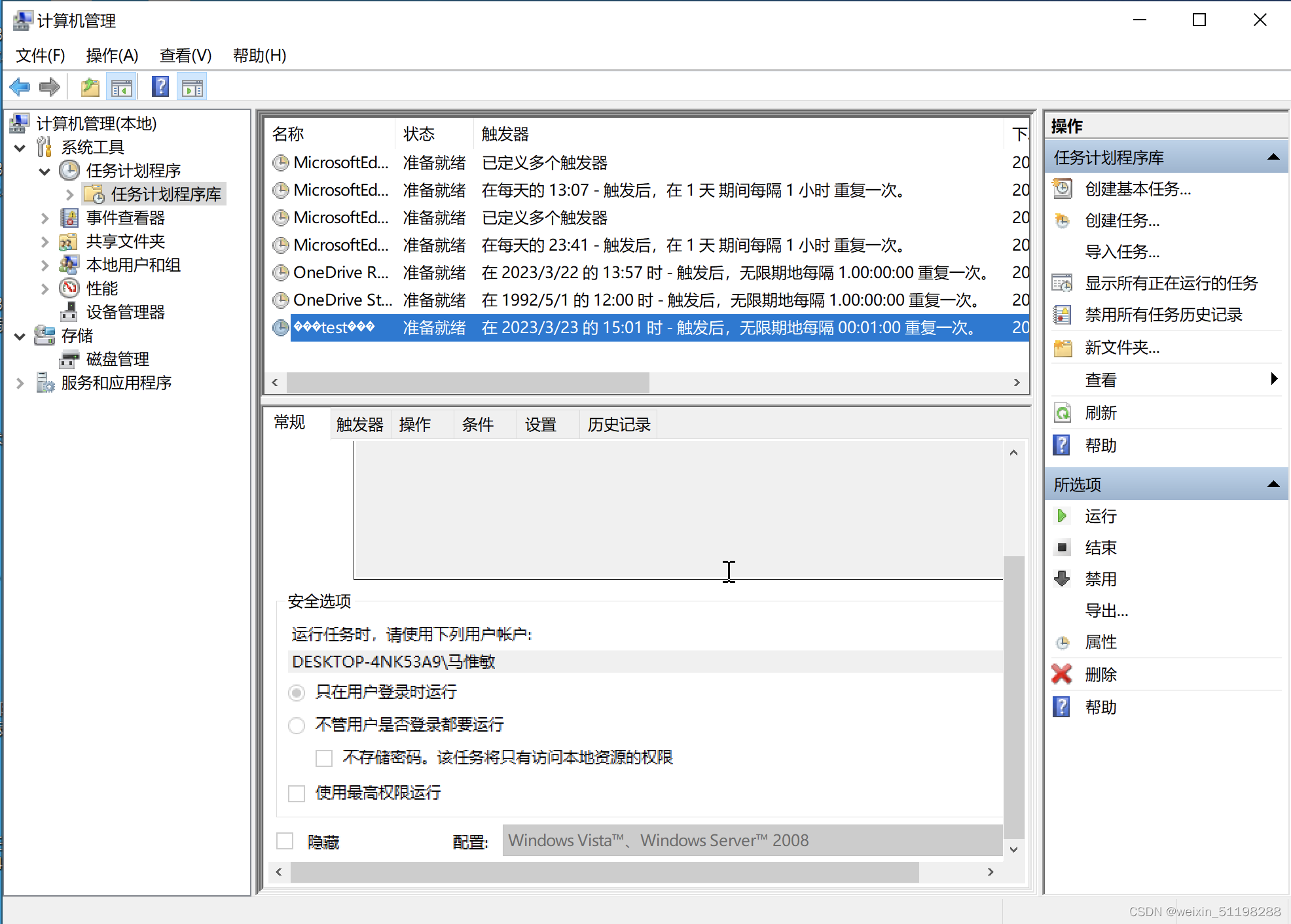Collapse the 存储 tree node

point(20,336)
